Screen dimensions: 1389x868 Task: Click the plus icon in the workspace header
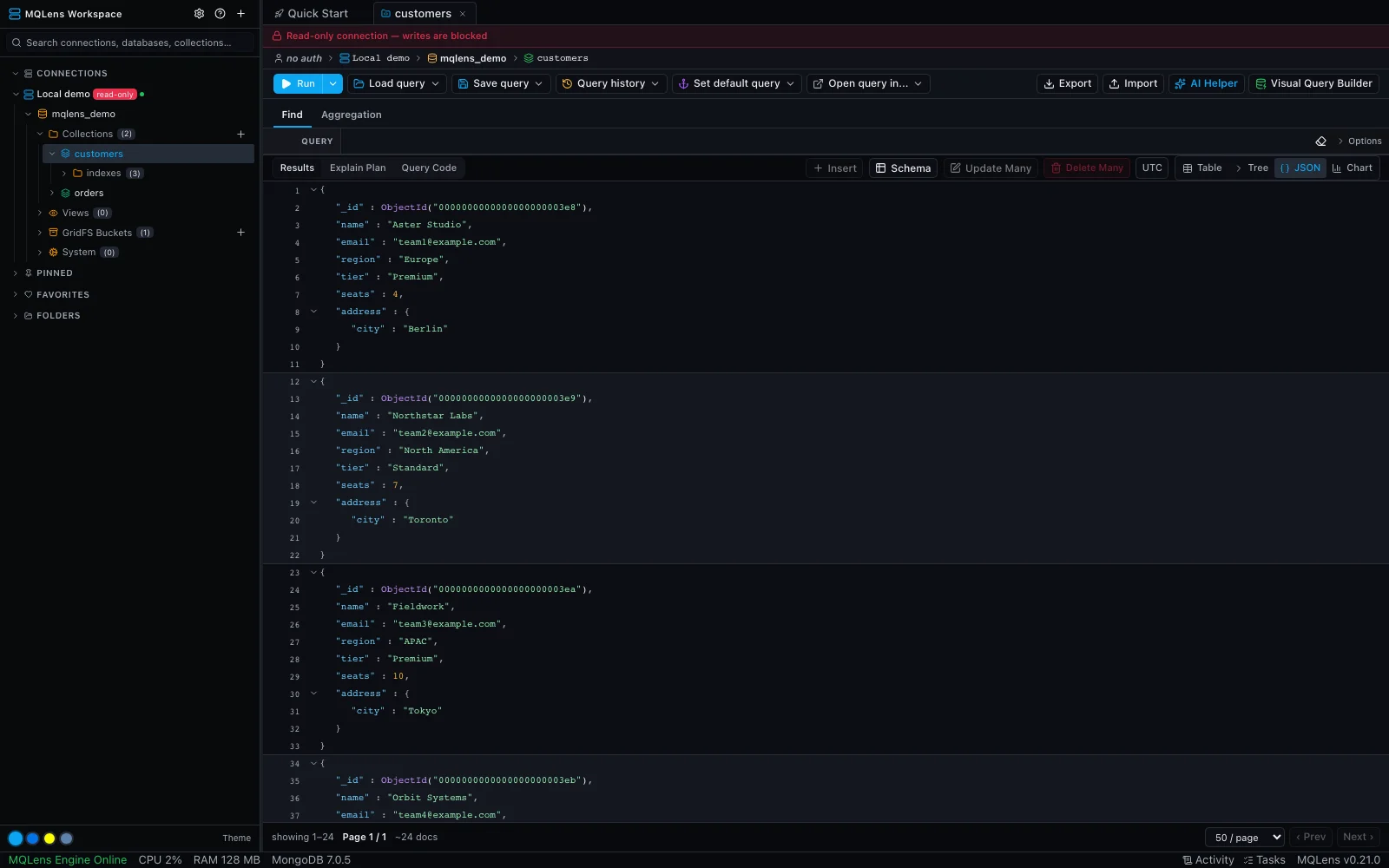[240, 14]
